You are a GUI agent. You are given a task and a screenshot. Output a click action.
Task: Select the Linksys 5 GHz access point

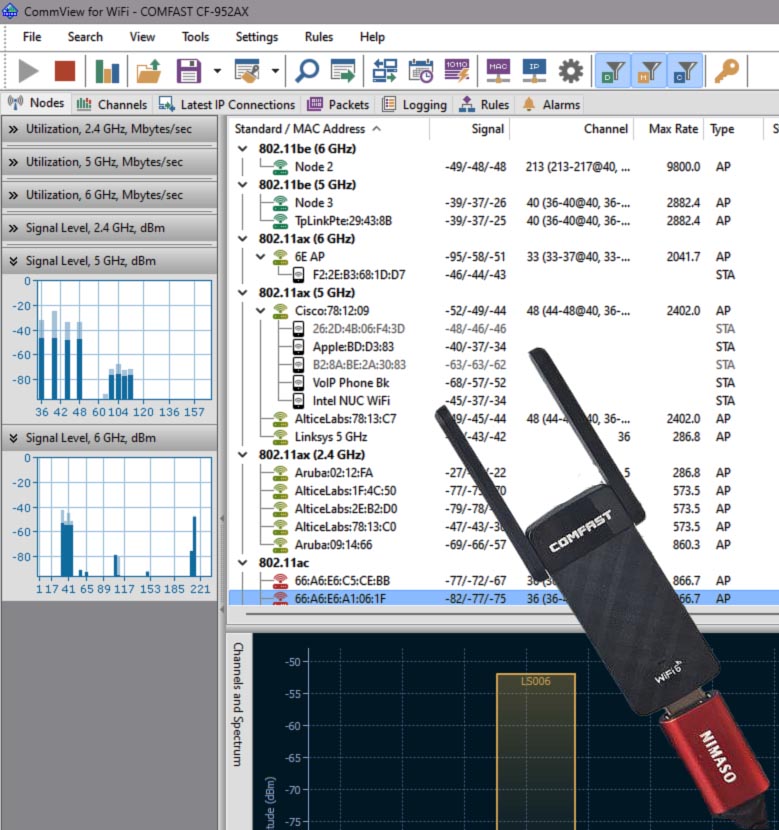(503, 437)
